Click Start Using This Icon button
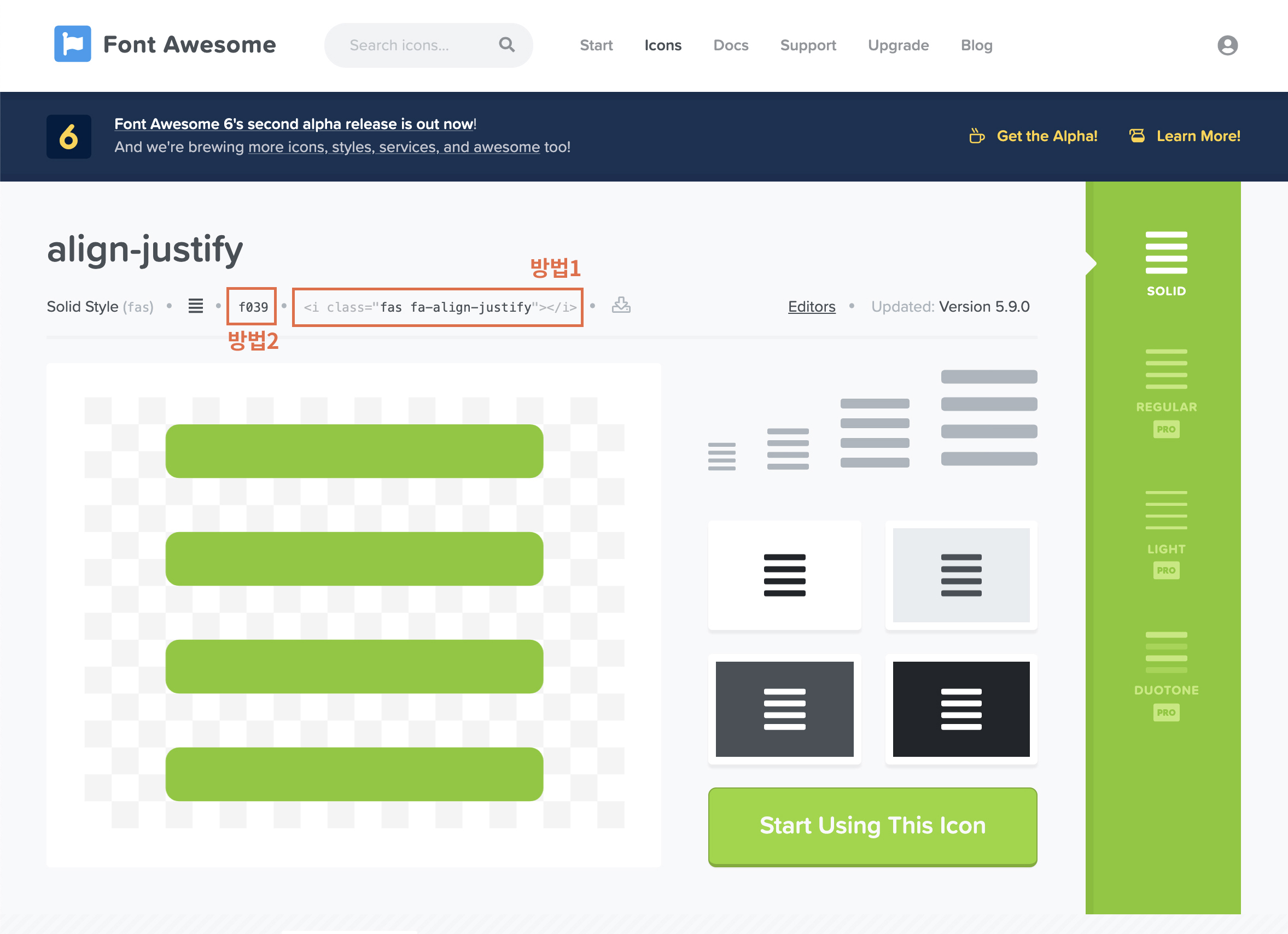The image size is (1288, 934). (x=872, y=826)
